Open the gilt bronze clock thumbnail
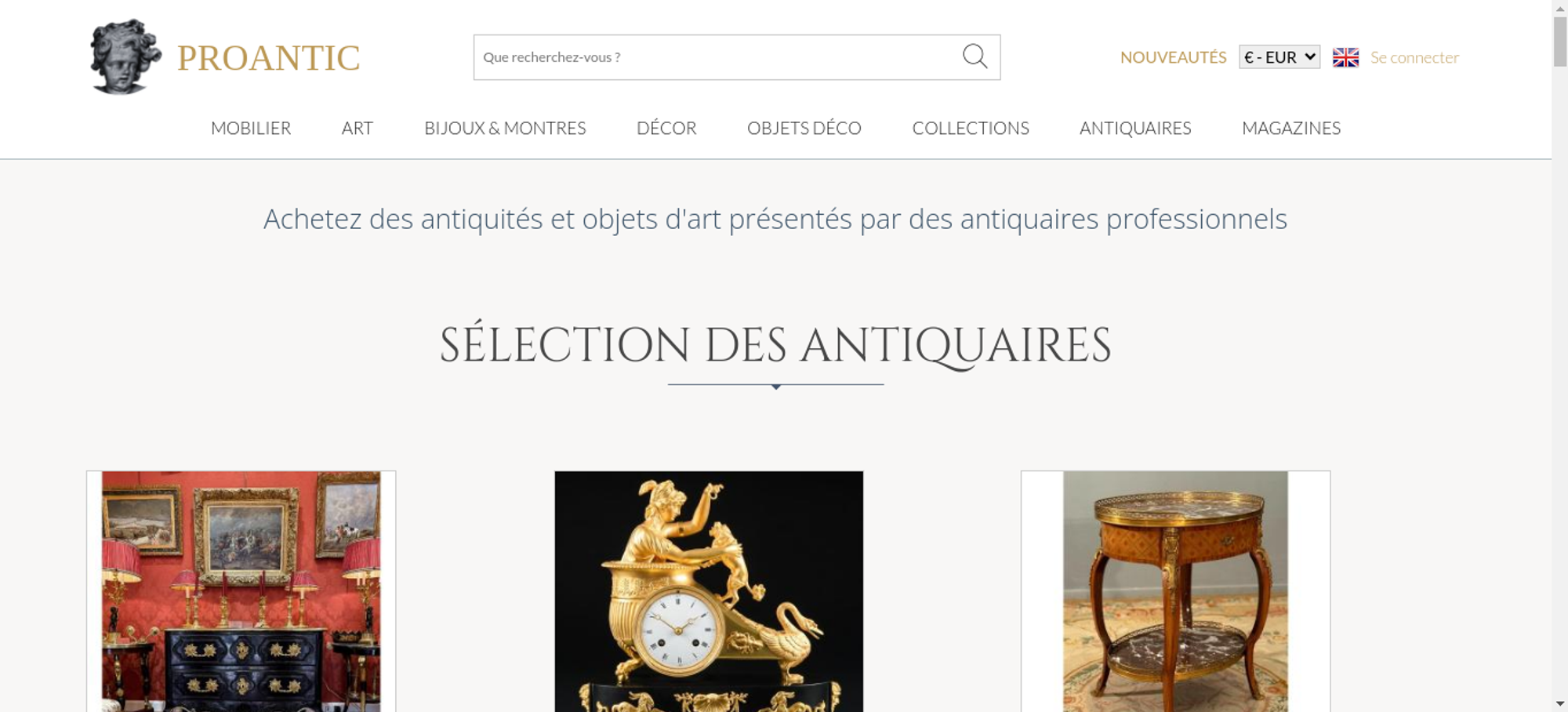Screen dimensions: 1568x712 point(709,591)
